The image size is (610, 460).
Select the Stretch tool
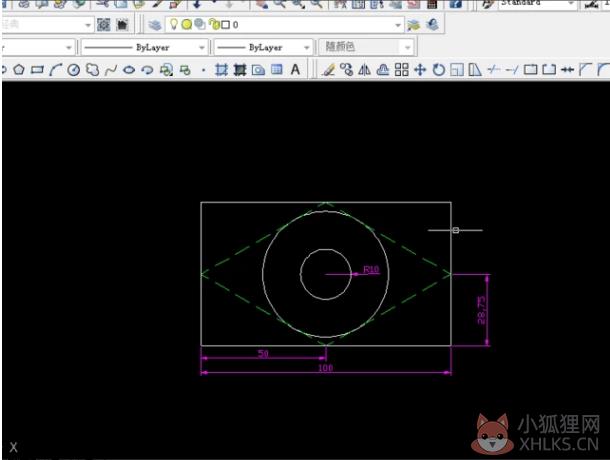tap(475, 70)
